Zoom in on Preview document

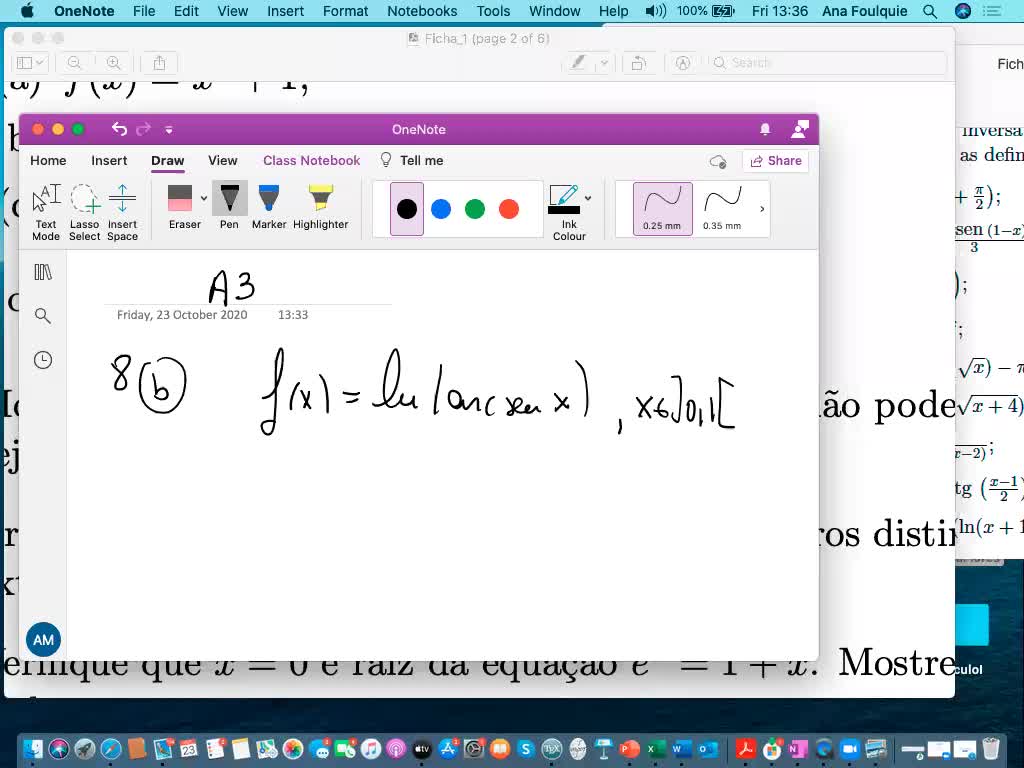114,63
